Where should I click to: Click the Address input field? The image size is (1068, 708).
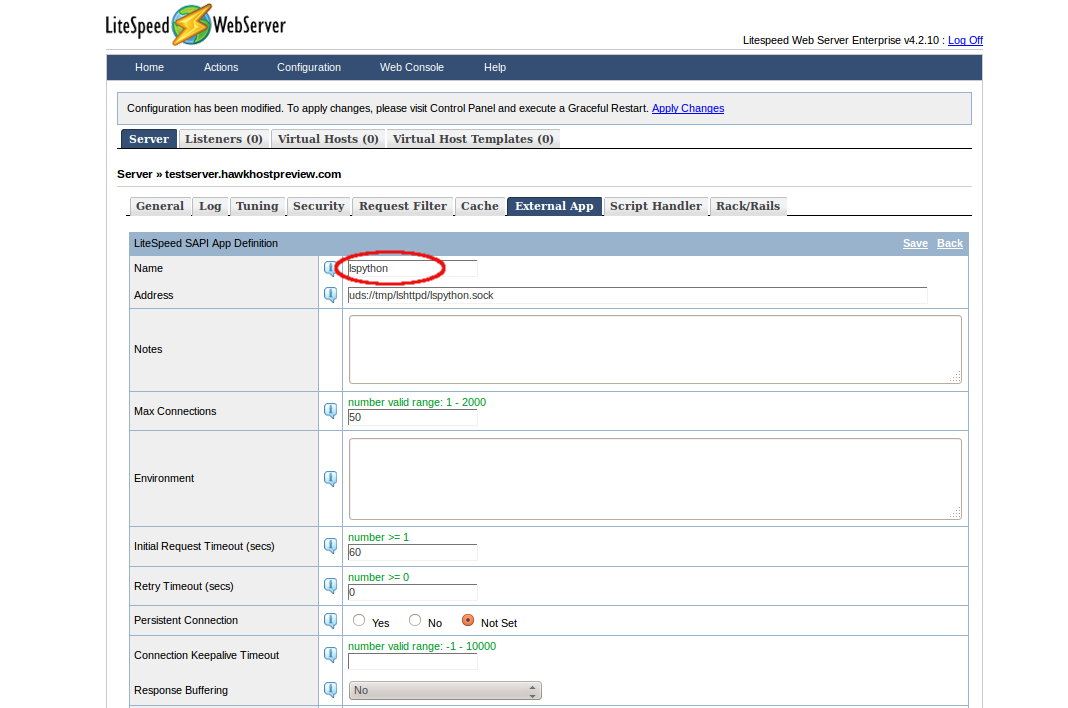tap(636, 295)
